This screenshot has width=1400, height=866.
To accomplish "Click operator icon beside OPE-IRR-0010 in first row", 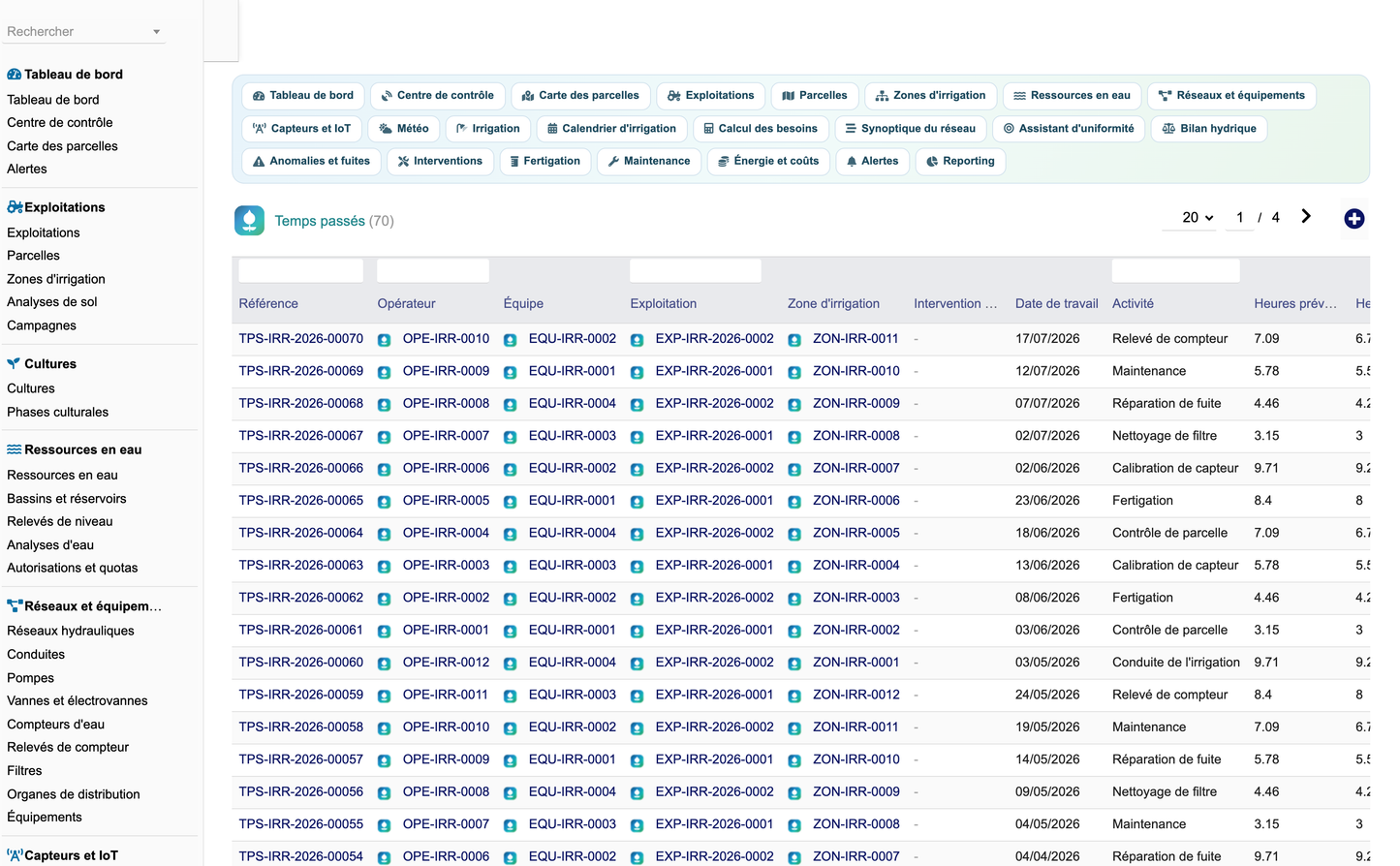I will coord(385,340).
